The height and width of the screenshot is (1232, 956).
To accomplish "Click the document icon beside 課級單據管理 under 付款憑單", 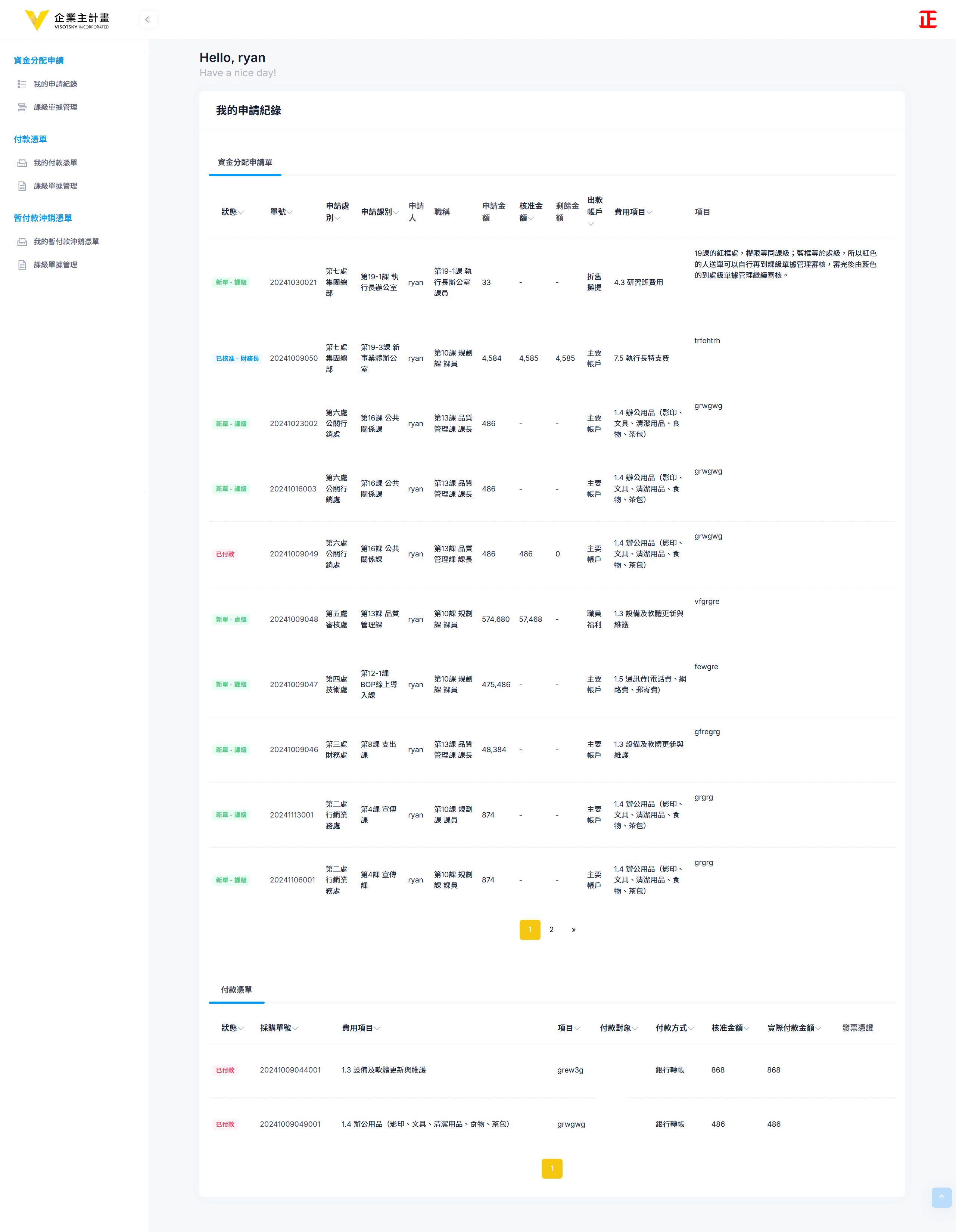I will pyautogui.click(x=22, y=186).
